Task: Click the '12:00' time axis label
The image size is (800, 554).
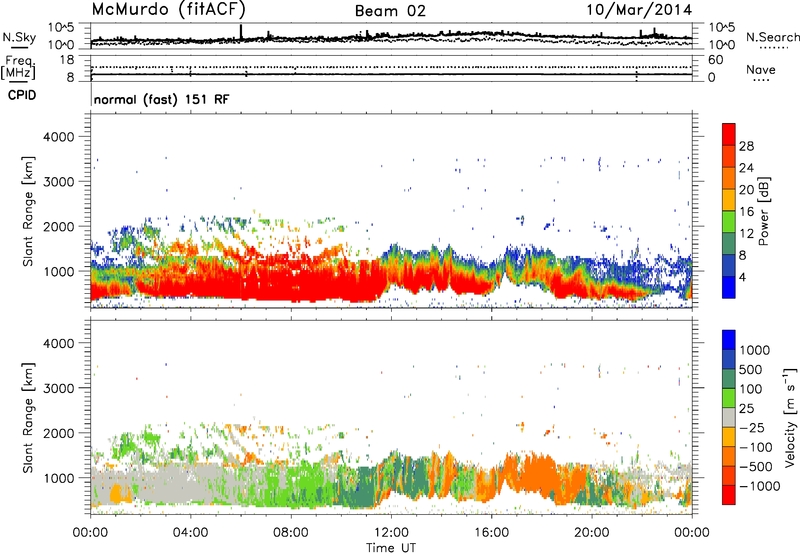Action: coord(391,533)
